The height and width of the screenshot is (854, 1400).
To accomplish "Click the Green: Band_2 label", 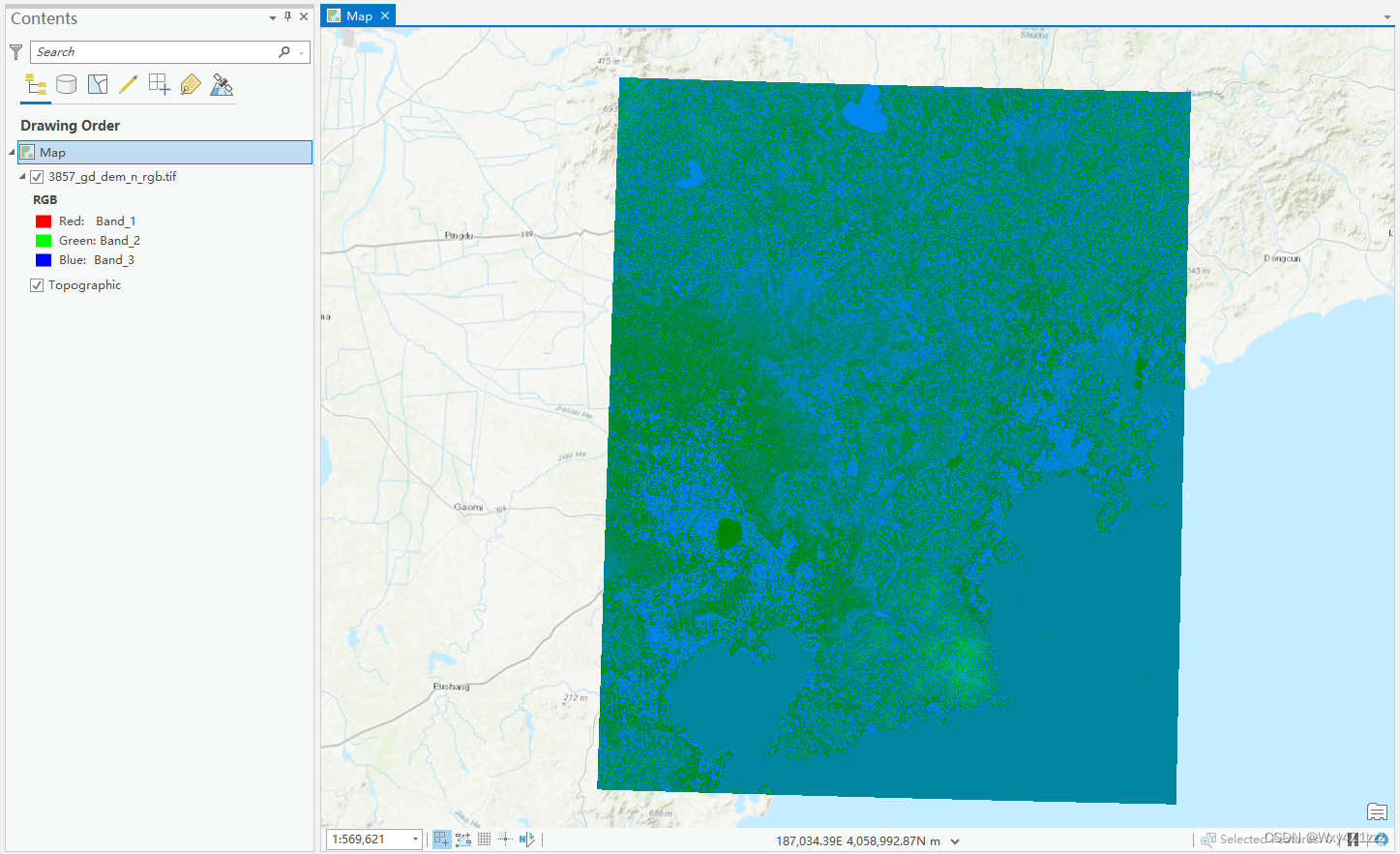I will 99,241.
